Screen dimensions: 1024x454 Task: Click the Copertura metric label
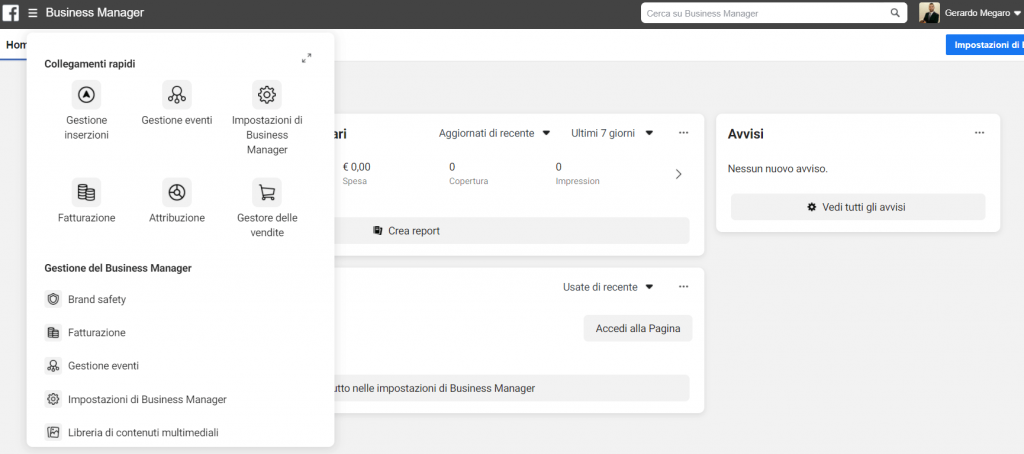click(468, 181)
